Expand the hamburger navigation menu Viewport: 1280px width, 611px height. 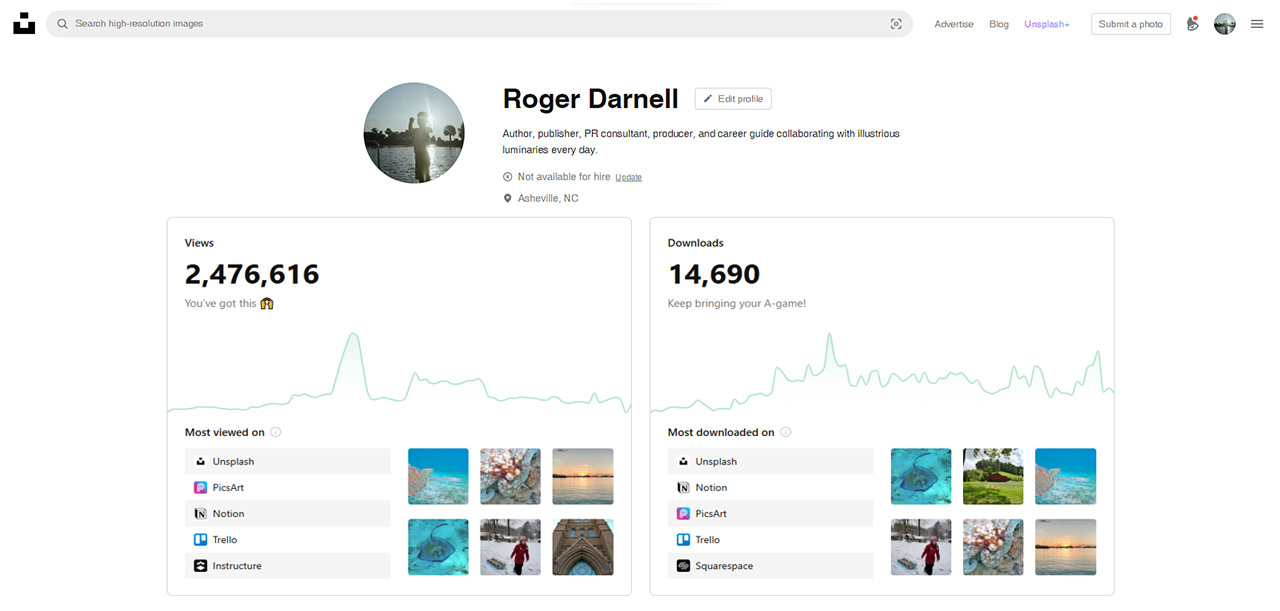tap(1257, 24)
